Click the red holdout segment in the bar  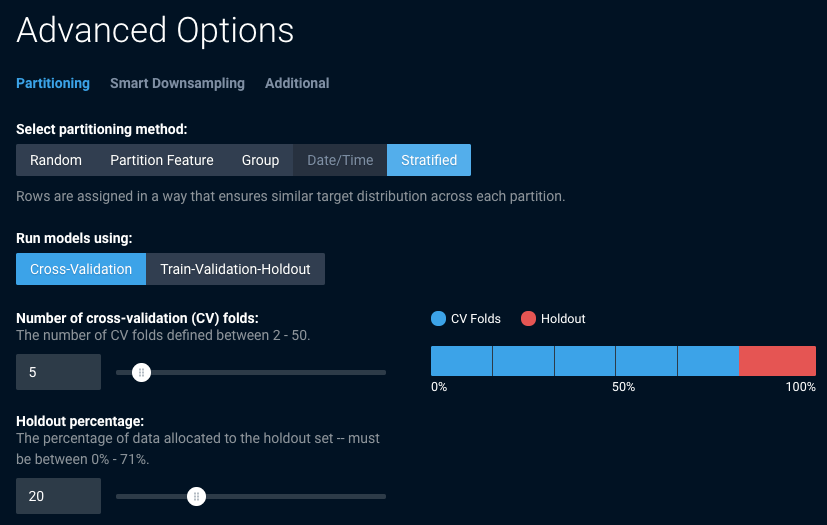point(777,361)
